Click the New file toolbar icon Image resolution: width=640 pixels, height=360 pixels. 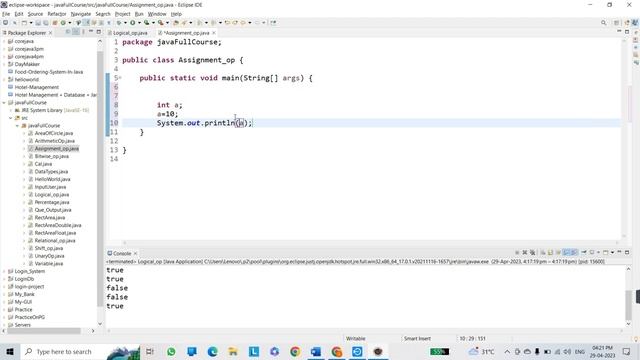click(24, 23)
